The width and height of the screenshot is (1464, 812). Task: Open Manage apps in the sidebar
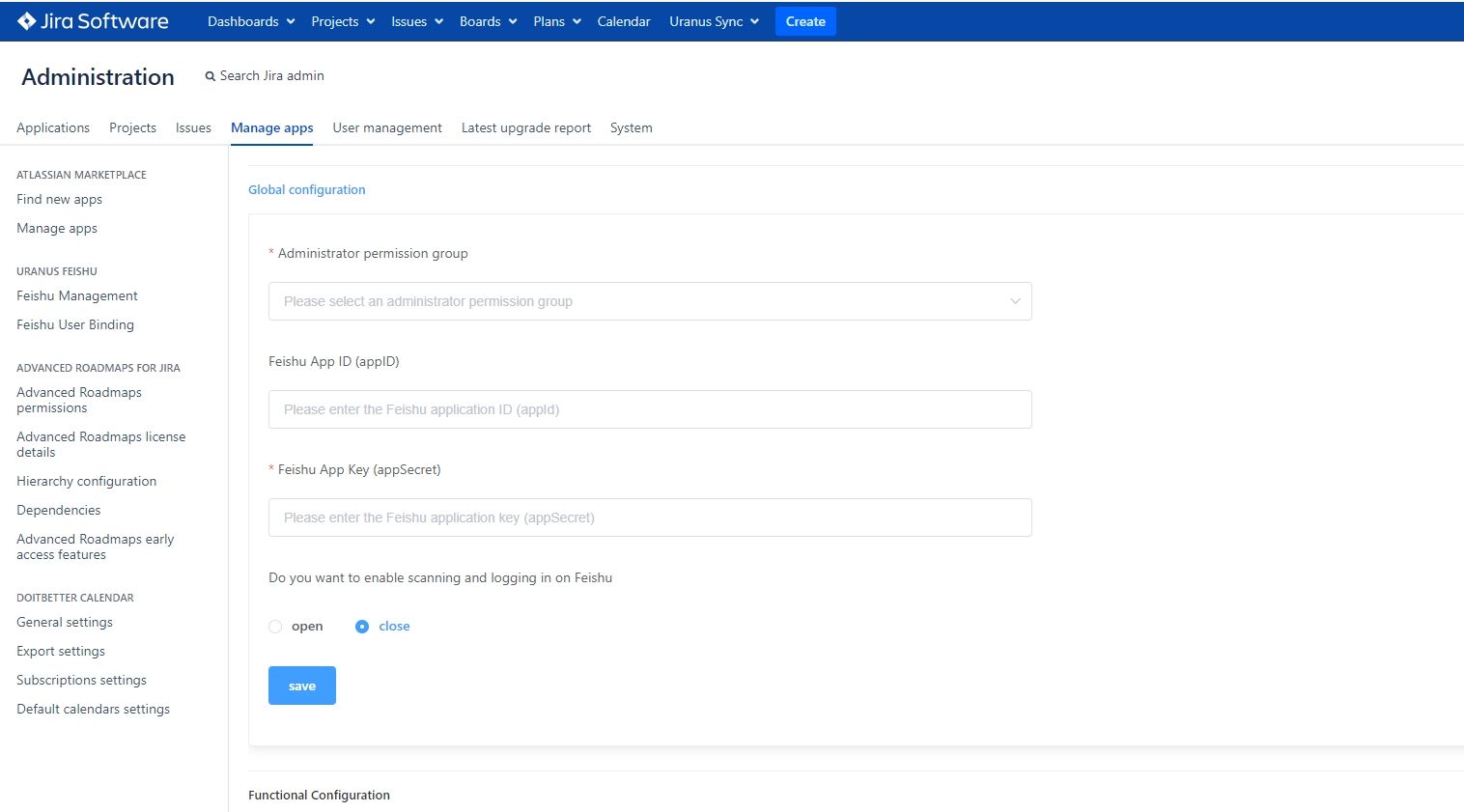(x=57, y=228)
